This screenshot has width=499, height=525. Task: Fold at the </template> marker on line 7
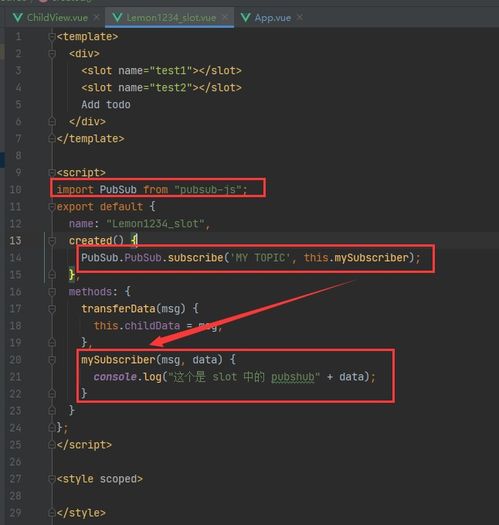52,139
